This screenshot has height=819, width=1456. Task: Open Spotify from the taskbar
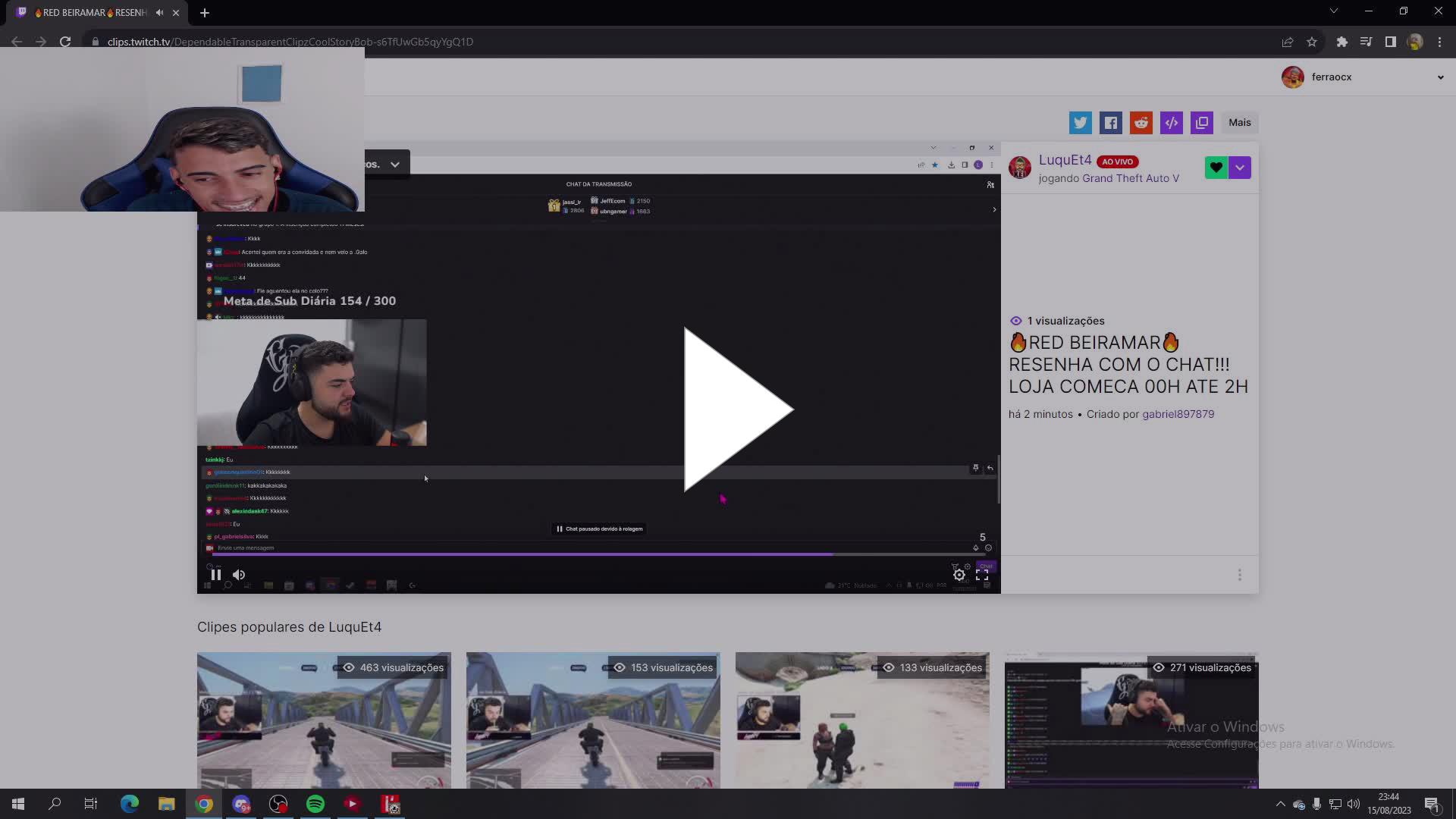click(x=315, y=804)
